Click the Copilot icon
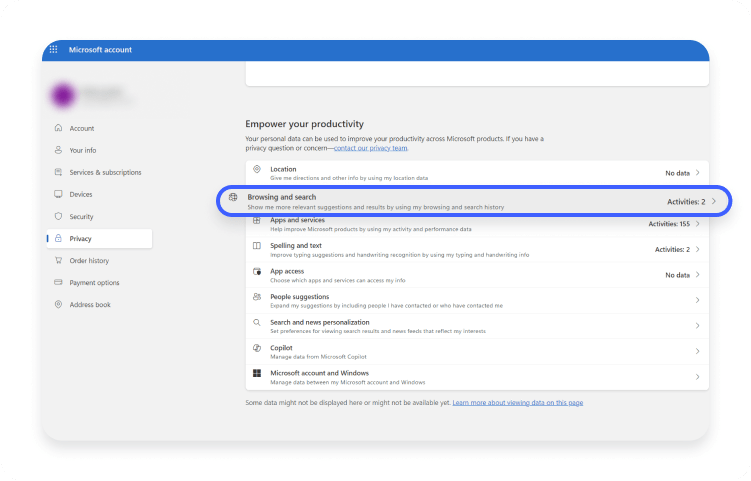 [257, 348]
